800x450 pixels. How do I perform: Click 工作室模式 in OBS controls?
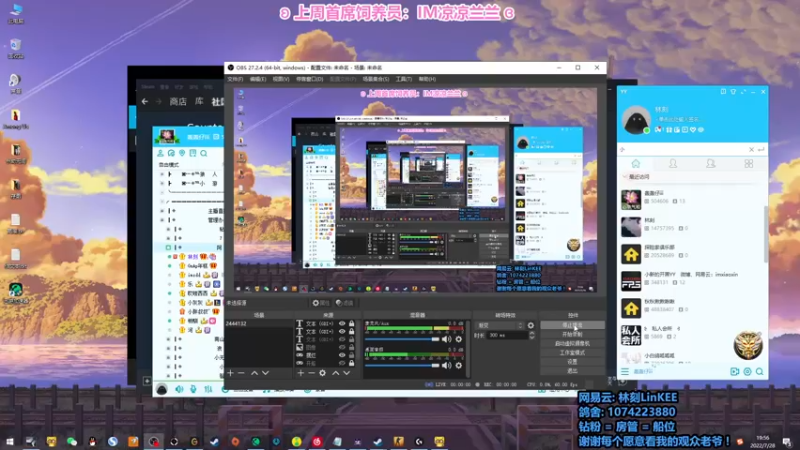(572, 353)
